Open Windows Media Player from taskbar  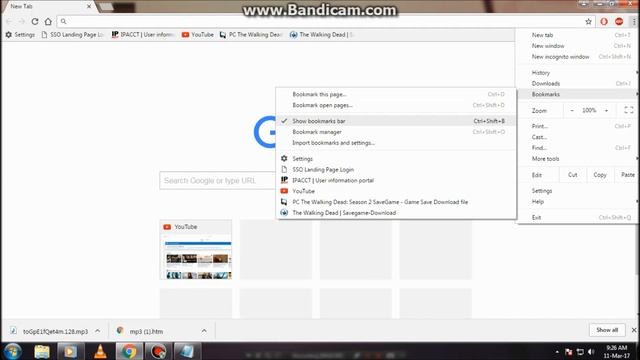(70, 351)
